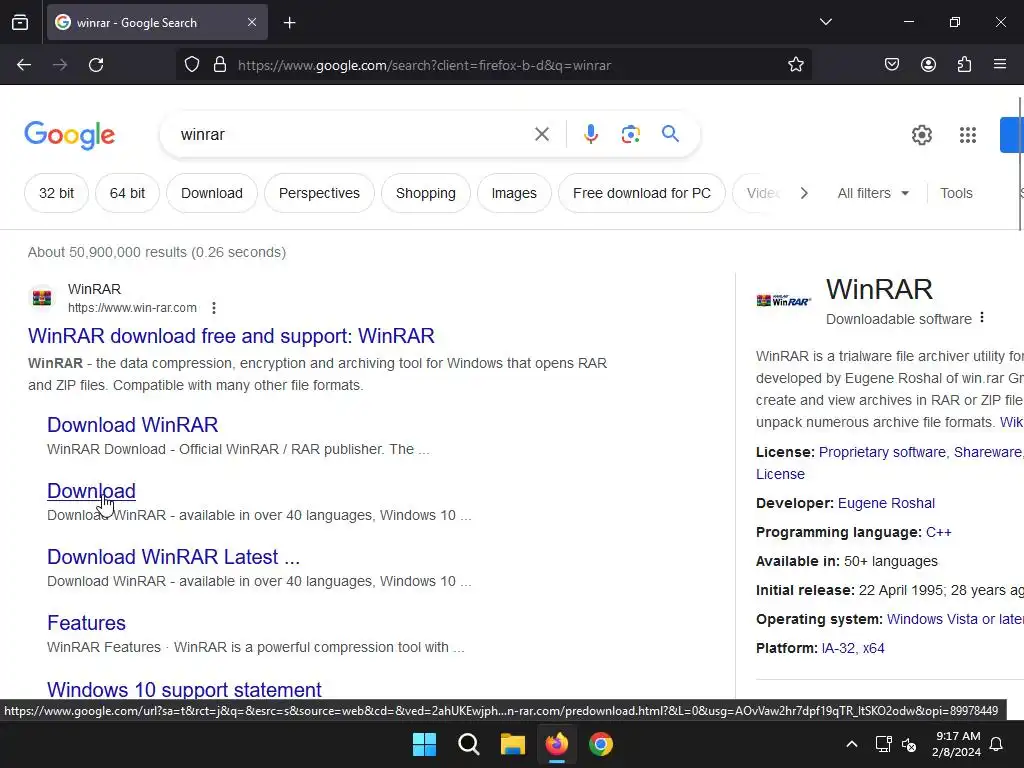
Task: Open Windows taskbar search
Action: point(468,744)
